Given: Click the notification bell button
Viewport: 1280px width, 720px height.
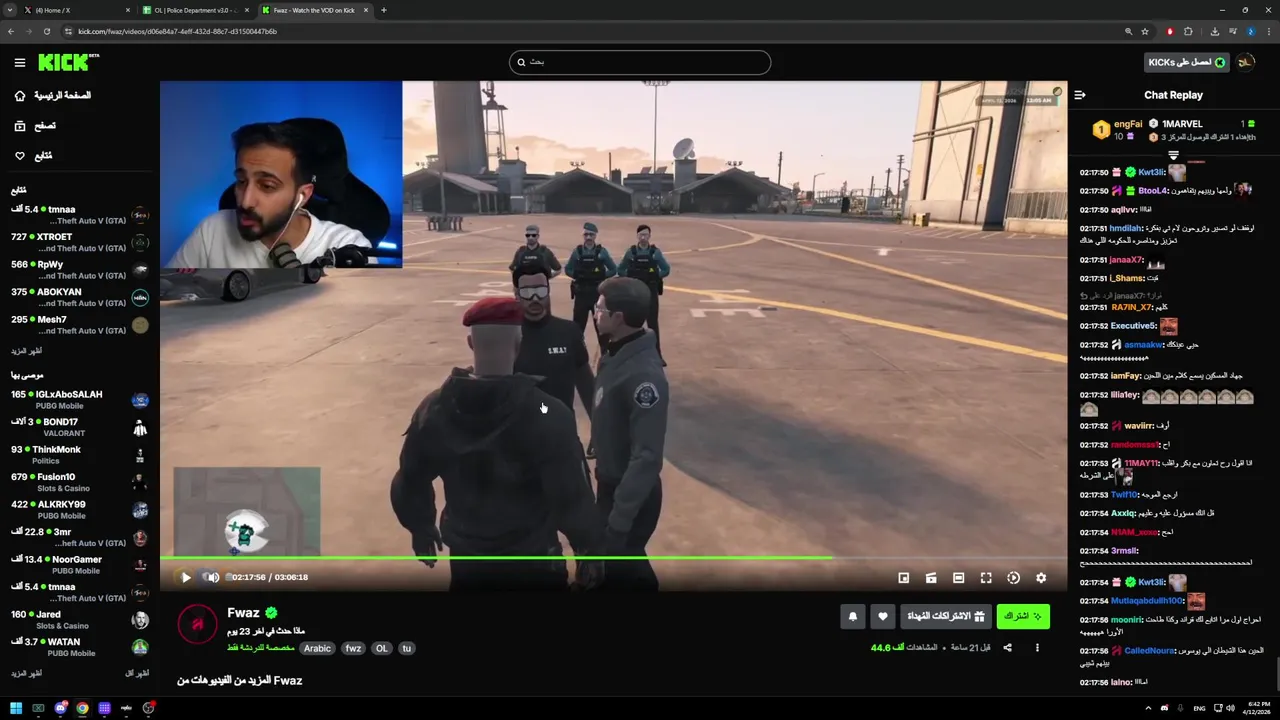Looking at the screenshot, I should (853, 617).
